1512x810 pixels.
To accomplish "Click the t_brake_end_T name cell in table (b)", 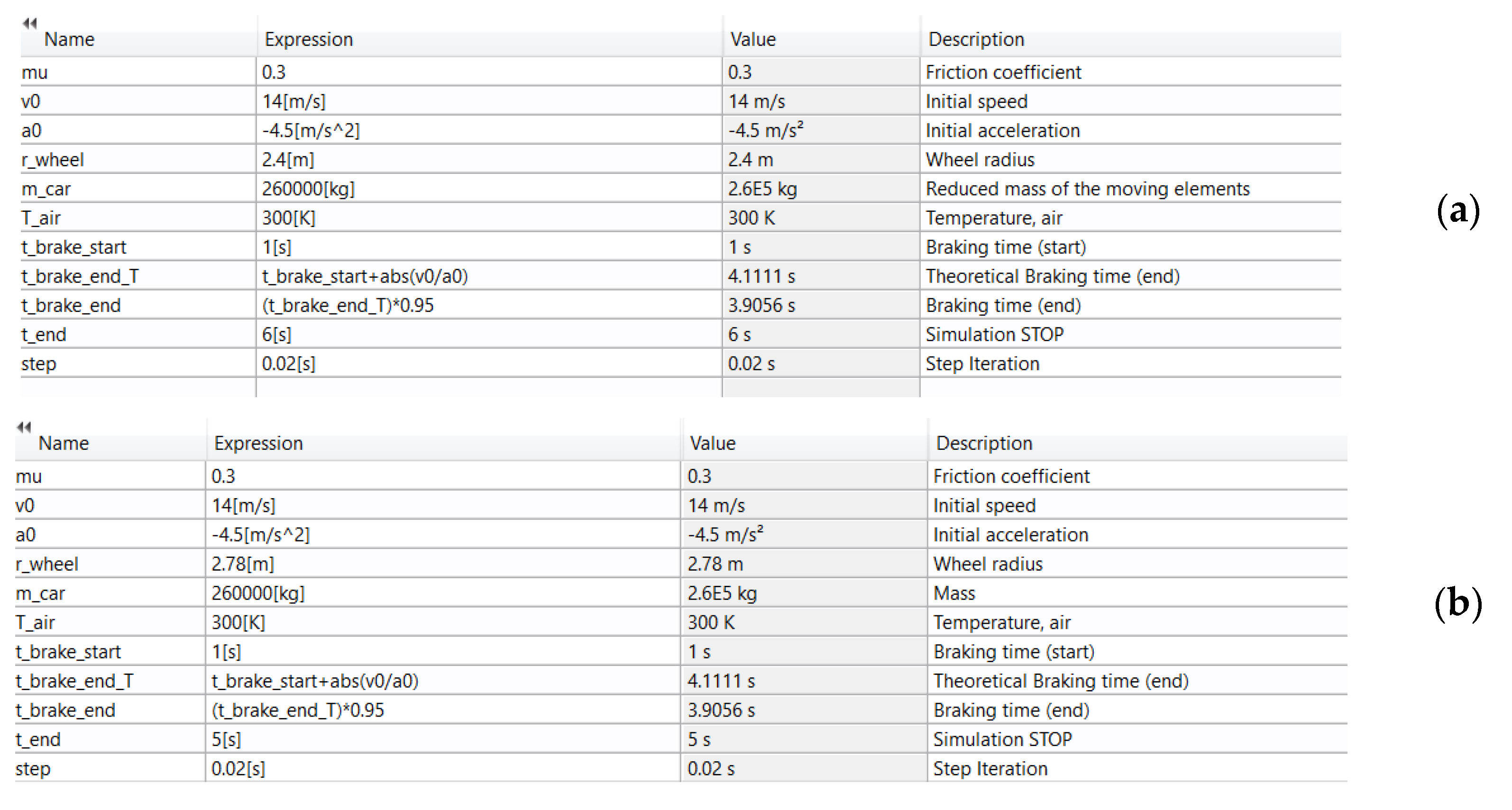I will [x=74, y=681].
